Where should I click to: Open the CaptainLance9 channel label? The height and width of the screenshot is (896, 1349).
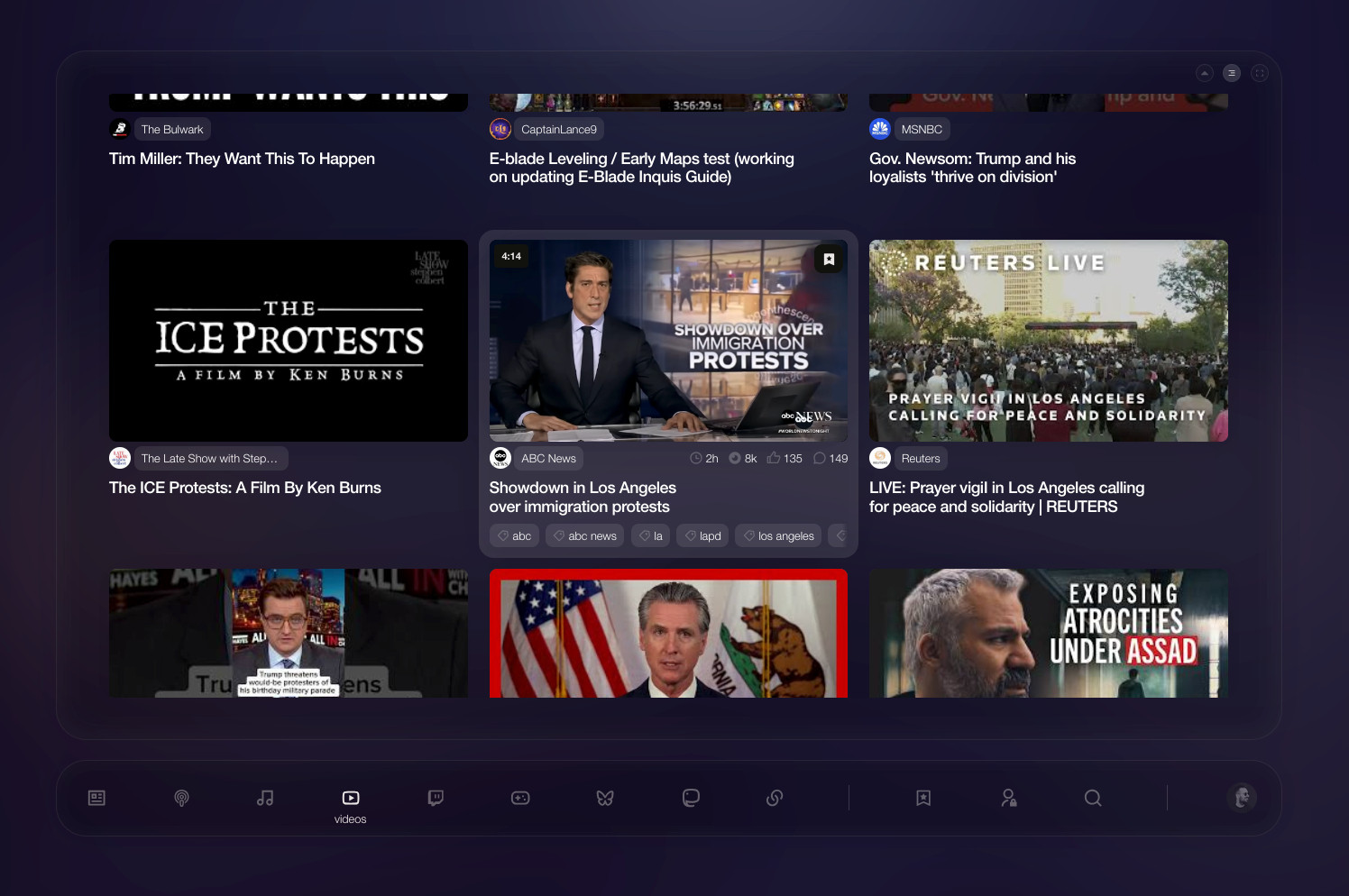559,129
